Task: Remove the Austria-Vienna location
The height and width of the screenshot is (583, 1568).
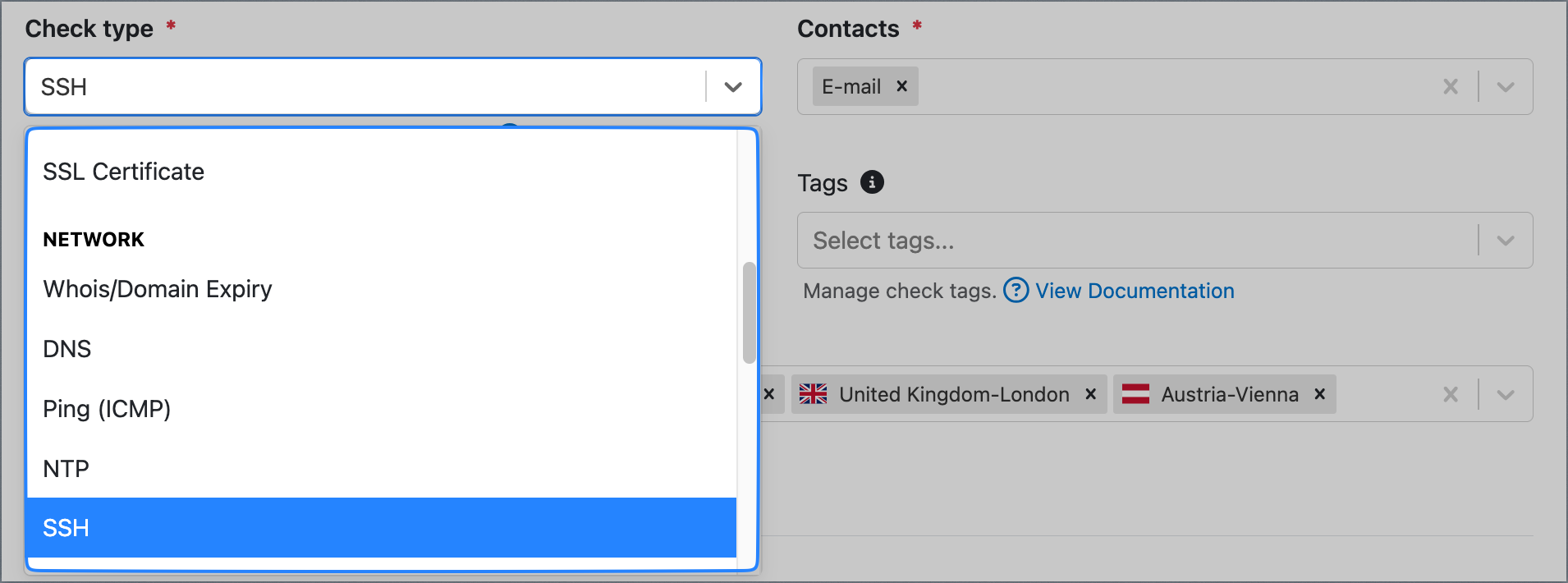Action: 1319,394
